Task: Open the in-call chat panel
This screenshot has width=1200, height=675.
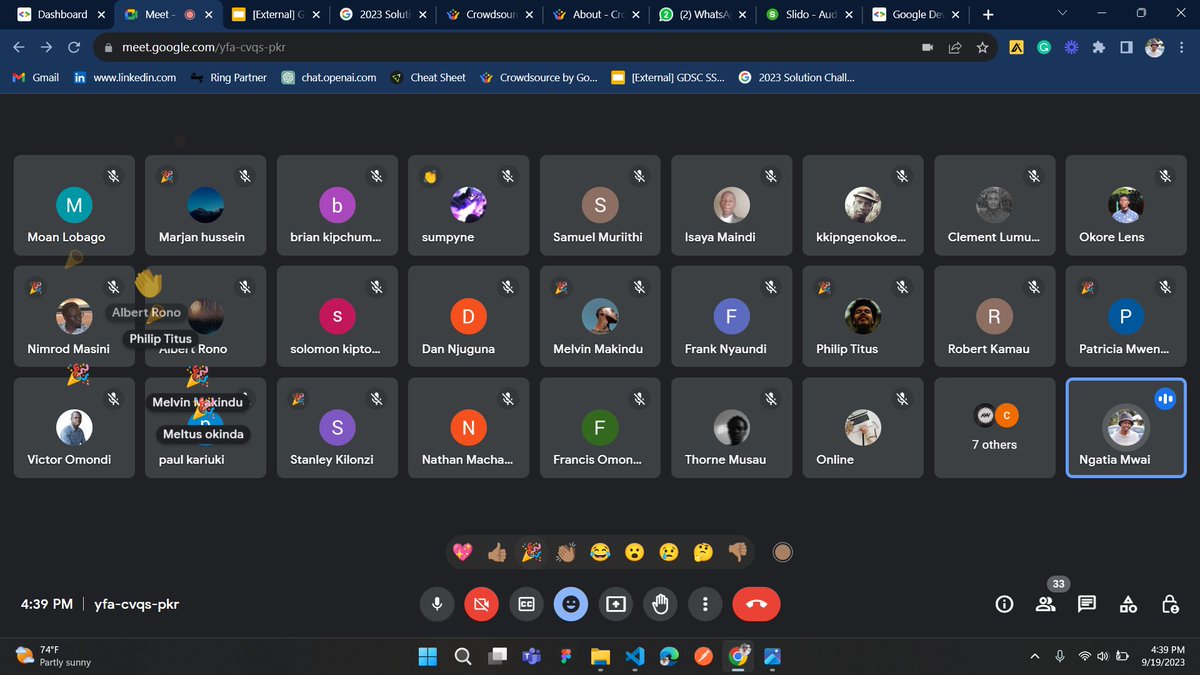Action: pos(1087,604)
